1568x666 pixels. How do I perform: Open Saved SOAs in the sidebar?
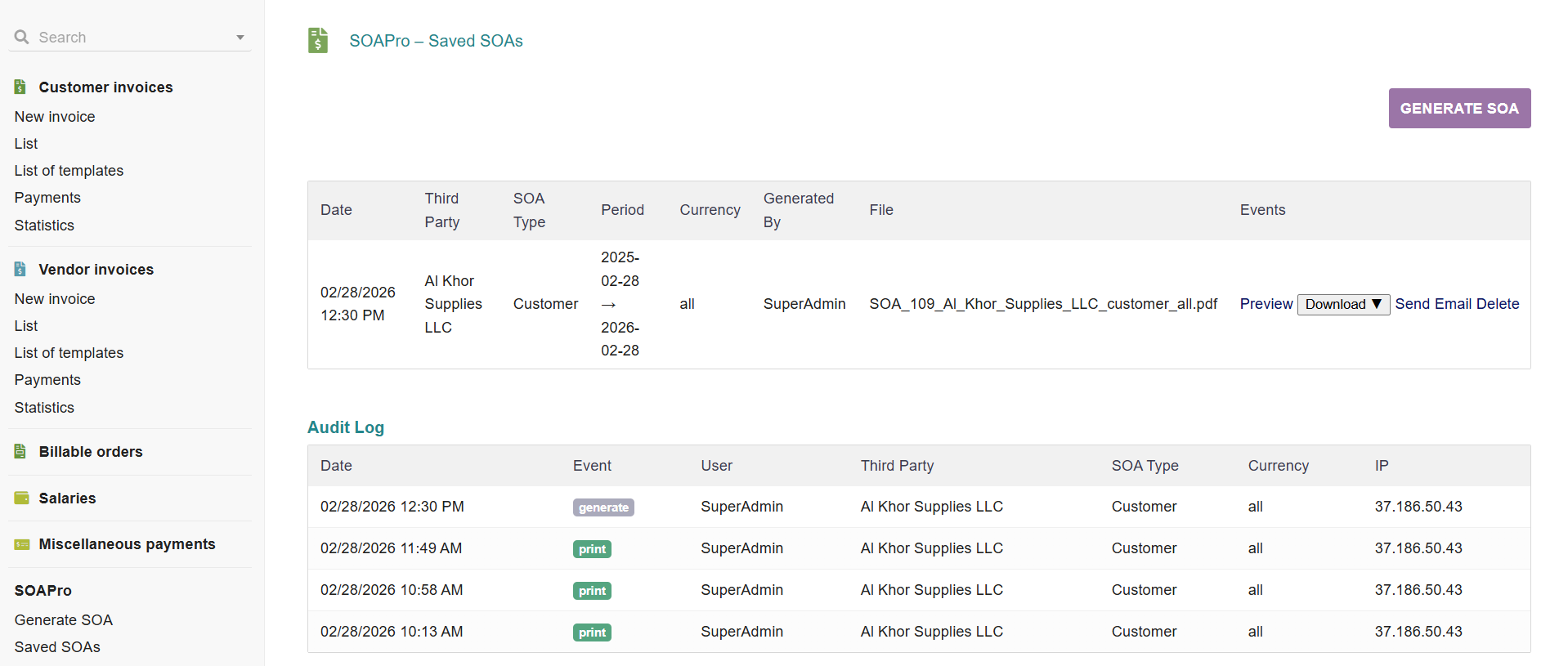57,646
